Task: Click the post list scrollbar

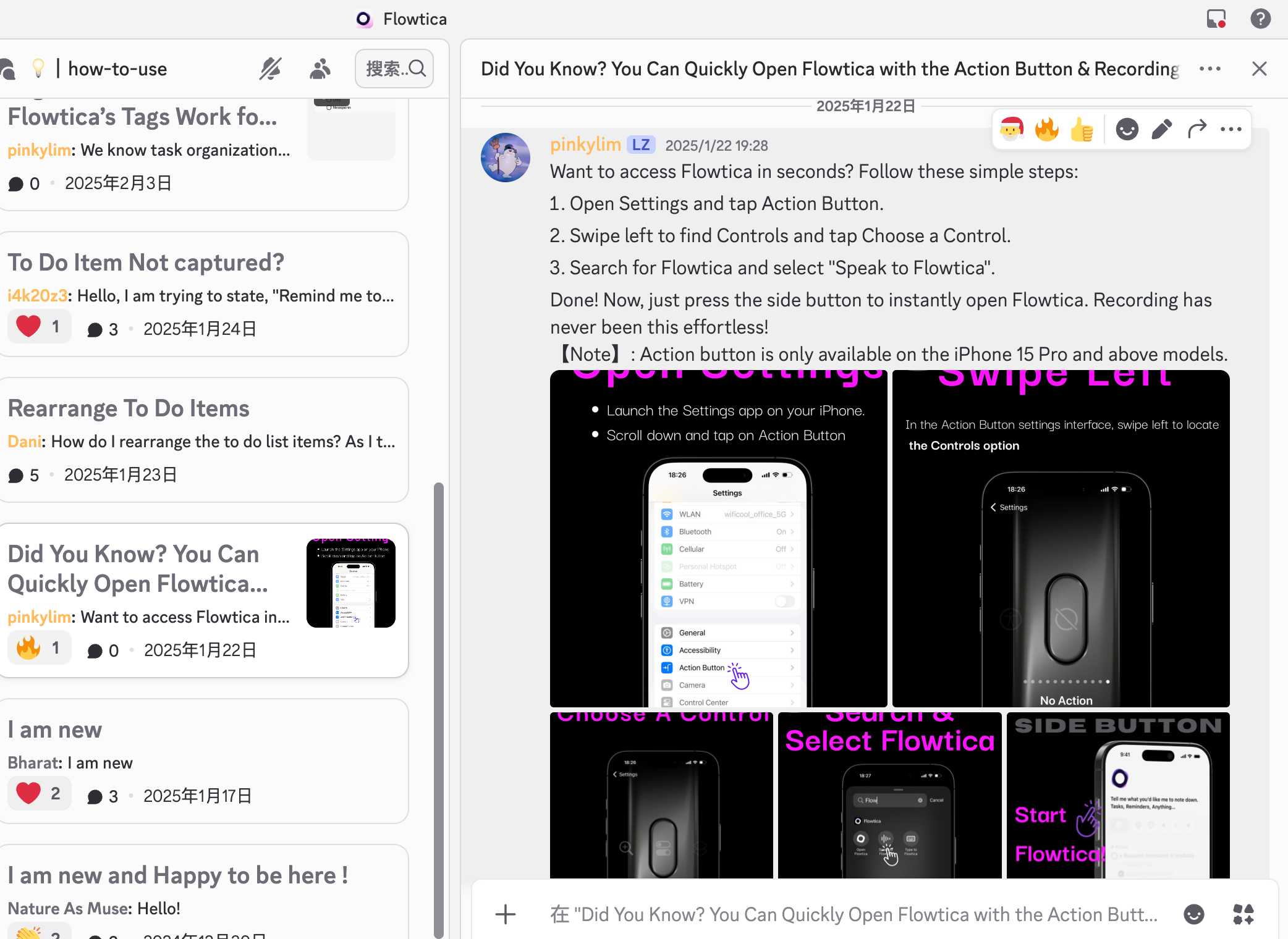Action: (x=439, y=710)
